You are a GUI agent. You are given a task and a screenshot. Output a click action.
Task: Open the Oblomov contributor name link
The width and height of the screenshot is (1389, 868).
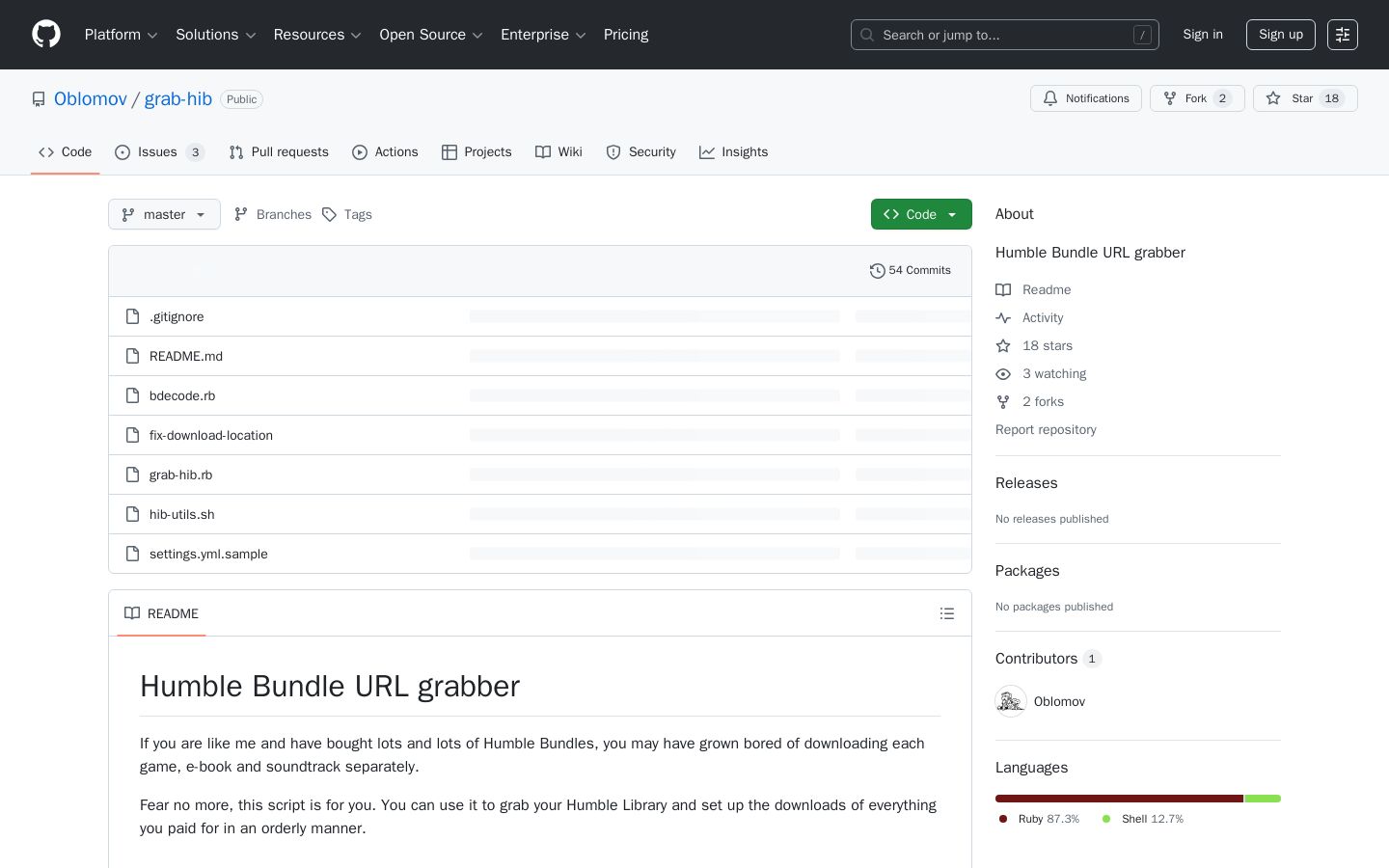click(x=1059, y=701)
